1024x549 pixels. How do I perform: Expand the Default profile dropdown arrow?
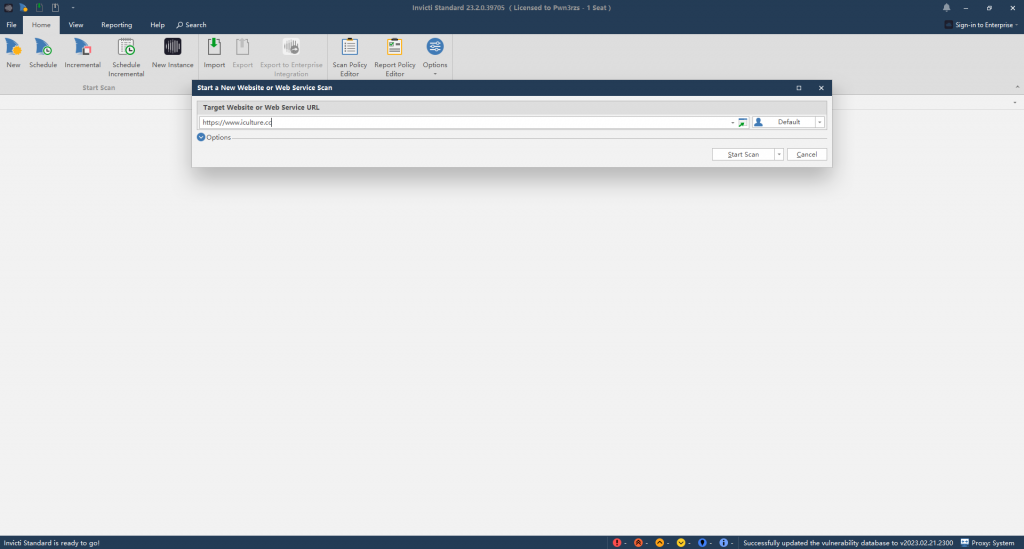(x=820, y=122)
